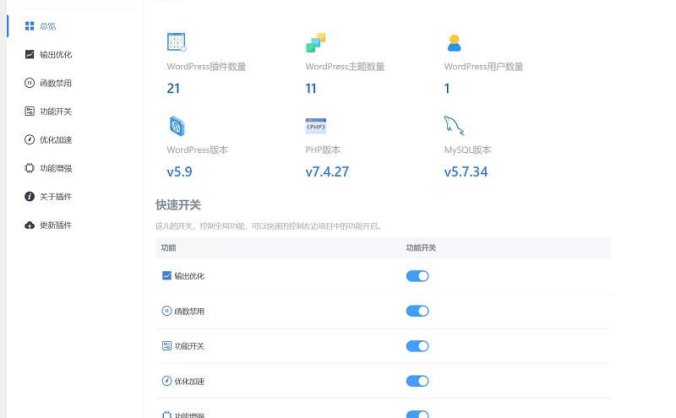The width and height of the screenshot is (676, 418).
Task: Click the WordPress version value v5.9
Action: (x=179, y=172)
